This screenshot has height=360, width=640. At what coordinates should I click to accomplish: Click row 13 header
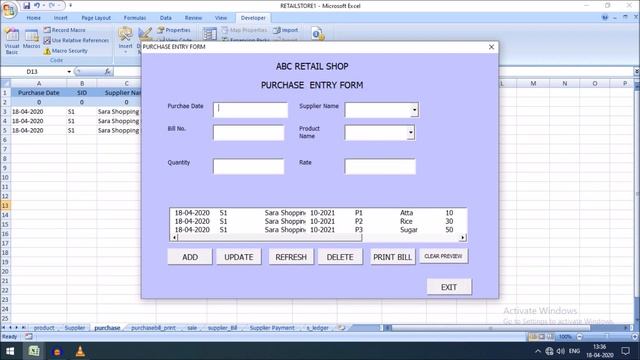(x=5, y=205)
